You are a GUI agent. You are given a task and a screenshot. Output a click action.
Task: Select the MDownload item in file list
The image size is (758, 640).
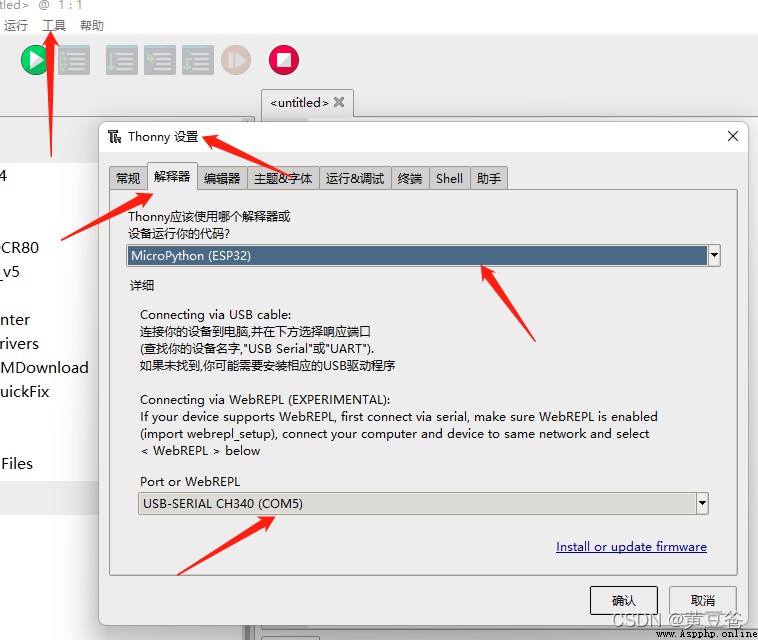(44, 367)
